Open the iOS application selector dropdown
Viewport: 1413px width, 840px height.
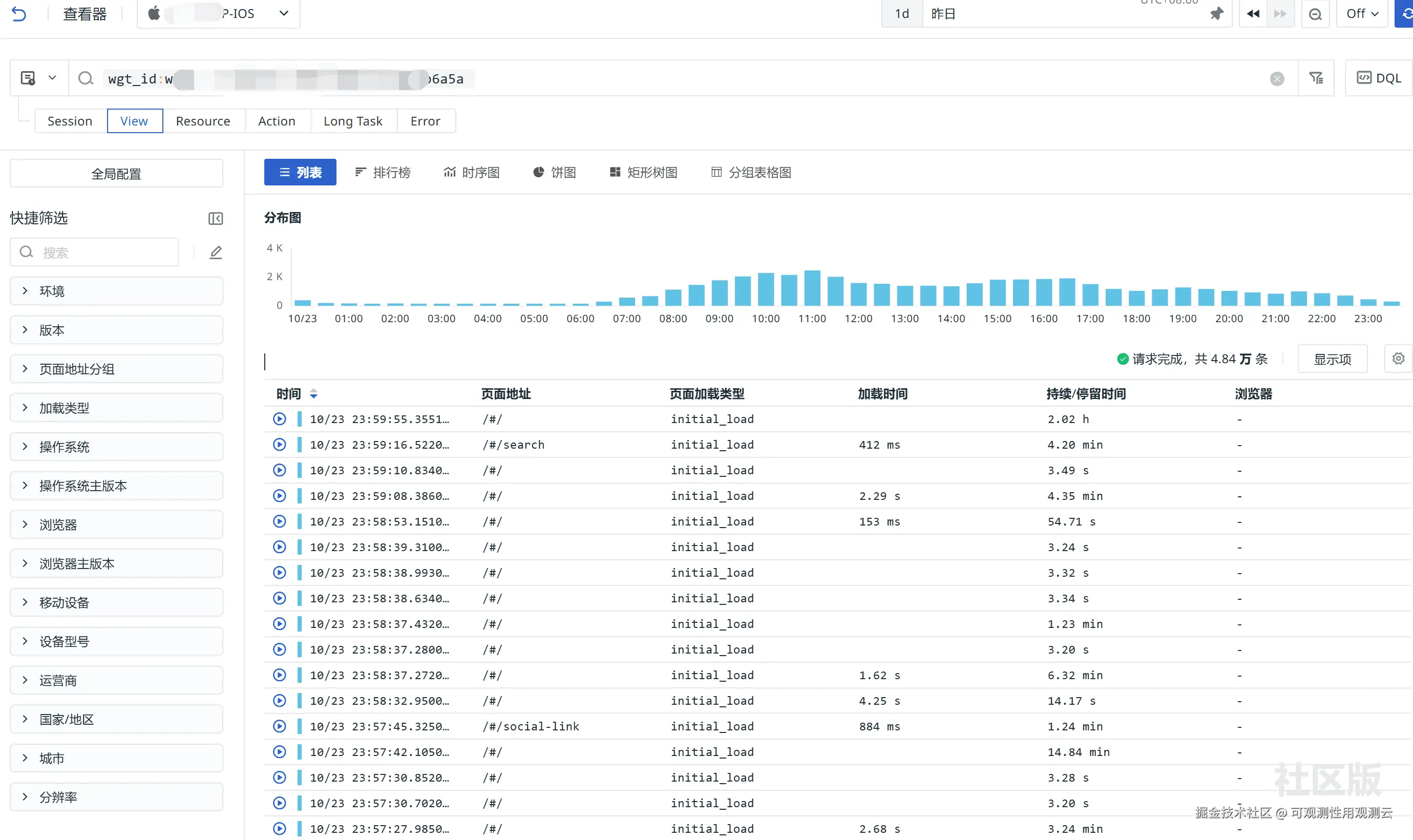(284, 13)
